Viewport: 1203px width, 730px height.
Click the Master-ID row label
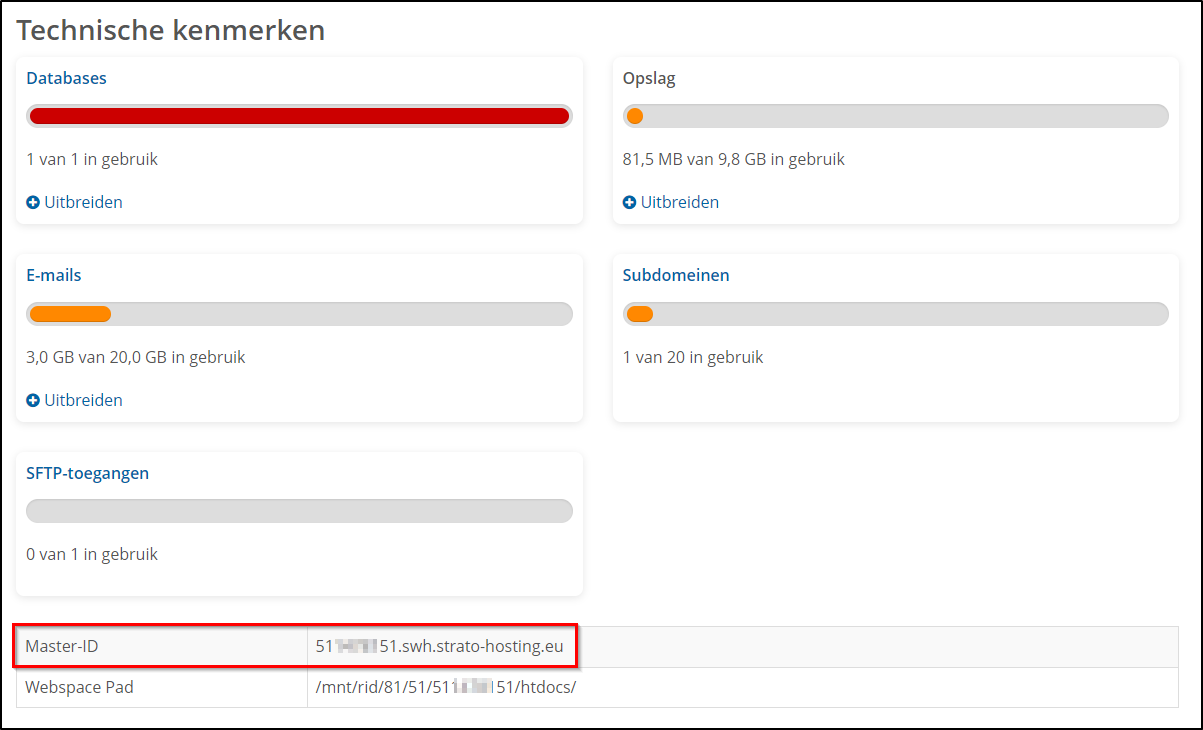pos(62,647)
